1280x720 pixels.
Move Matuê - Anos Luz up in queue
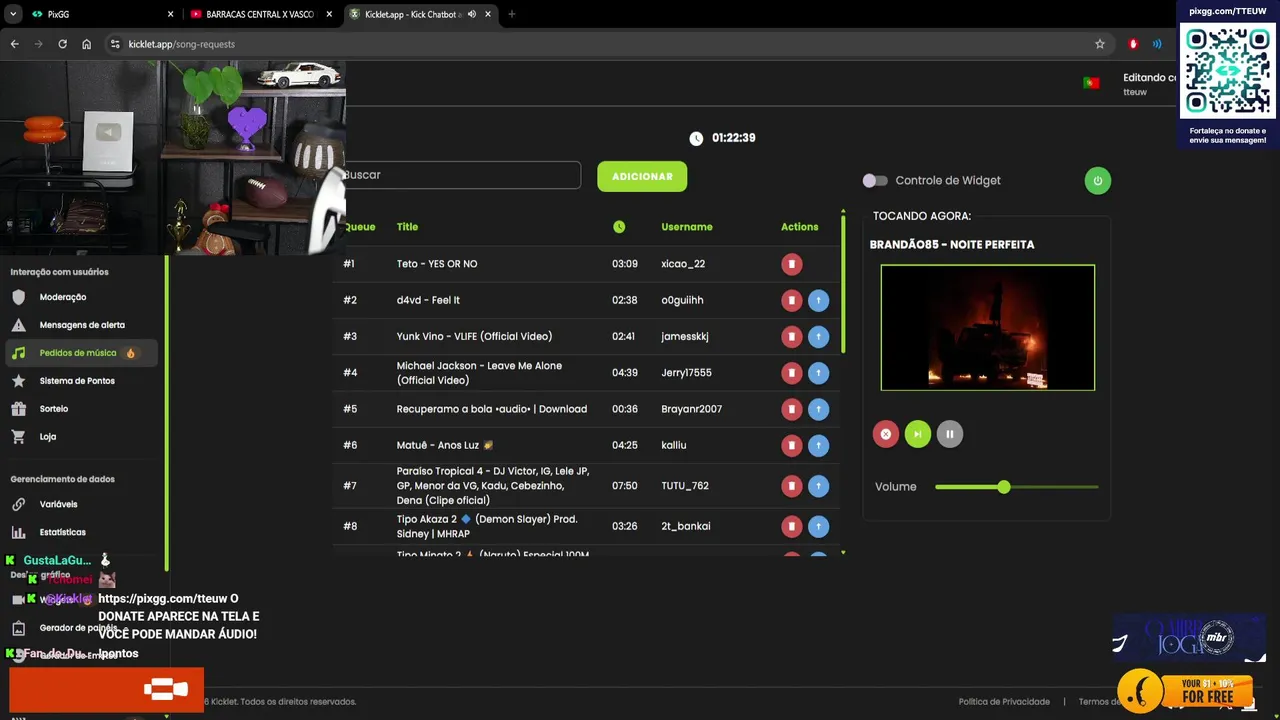pyautogui.click(x=818, y=445)
